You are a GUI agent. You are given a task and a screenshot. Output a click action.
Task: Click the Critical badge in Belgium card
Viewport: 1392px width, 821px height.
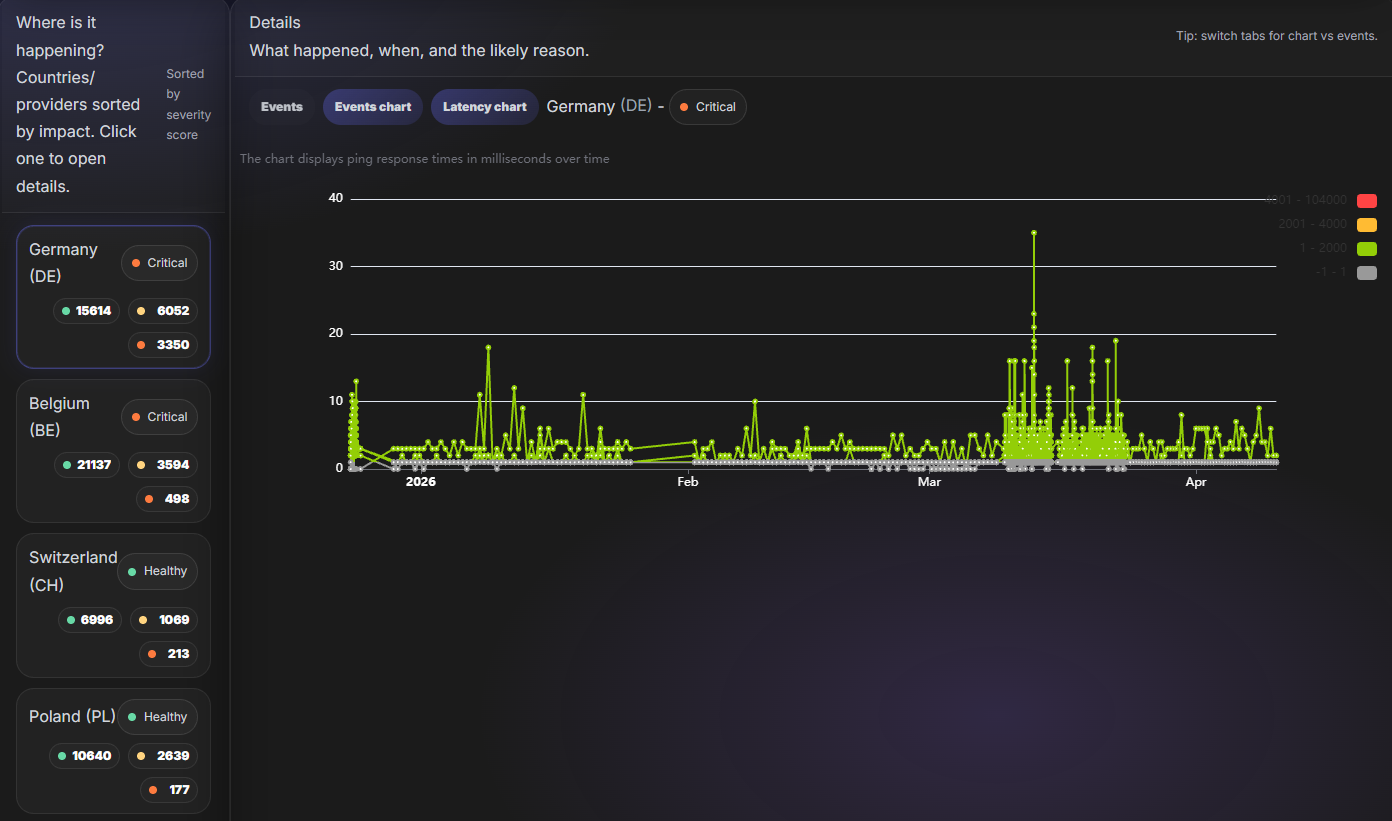point(159,417)
